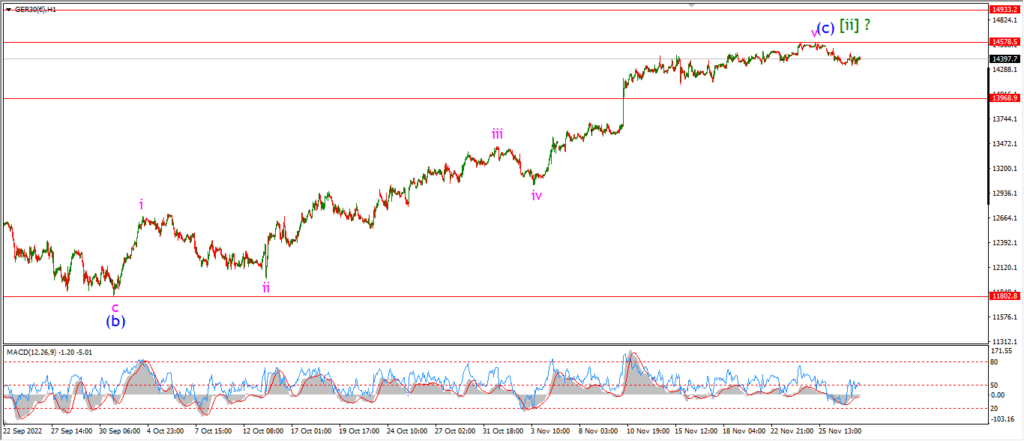Click the red 11802.8 price tag
1024x441 pixels.
pos(1006,296)
